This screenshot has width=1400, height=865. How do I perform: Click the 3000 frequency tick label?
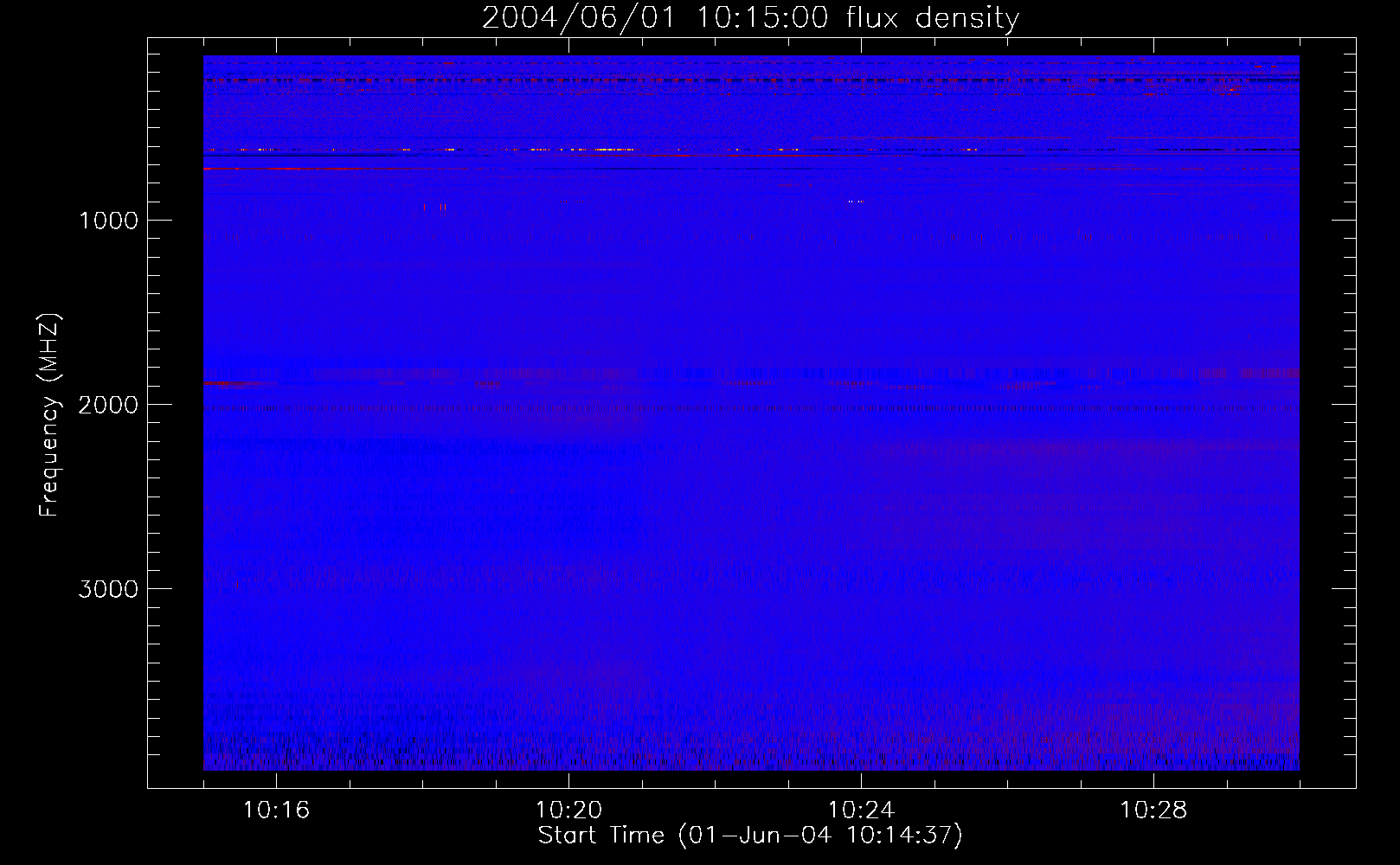108,589
